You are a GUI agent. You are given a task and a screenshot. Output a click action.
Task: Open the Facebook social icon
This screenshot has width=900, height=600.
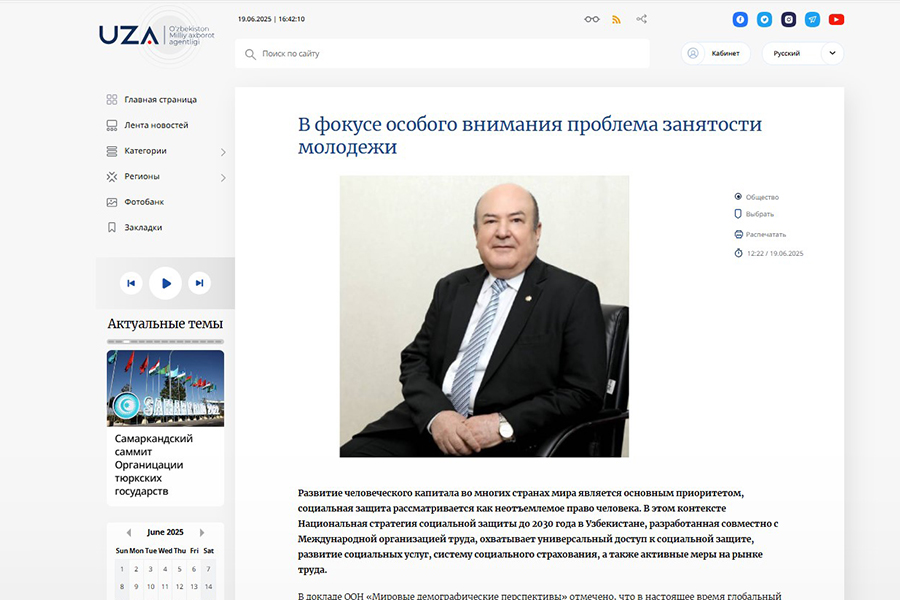(x=740, y=19)
